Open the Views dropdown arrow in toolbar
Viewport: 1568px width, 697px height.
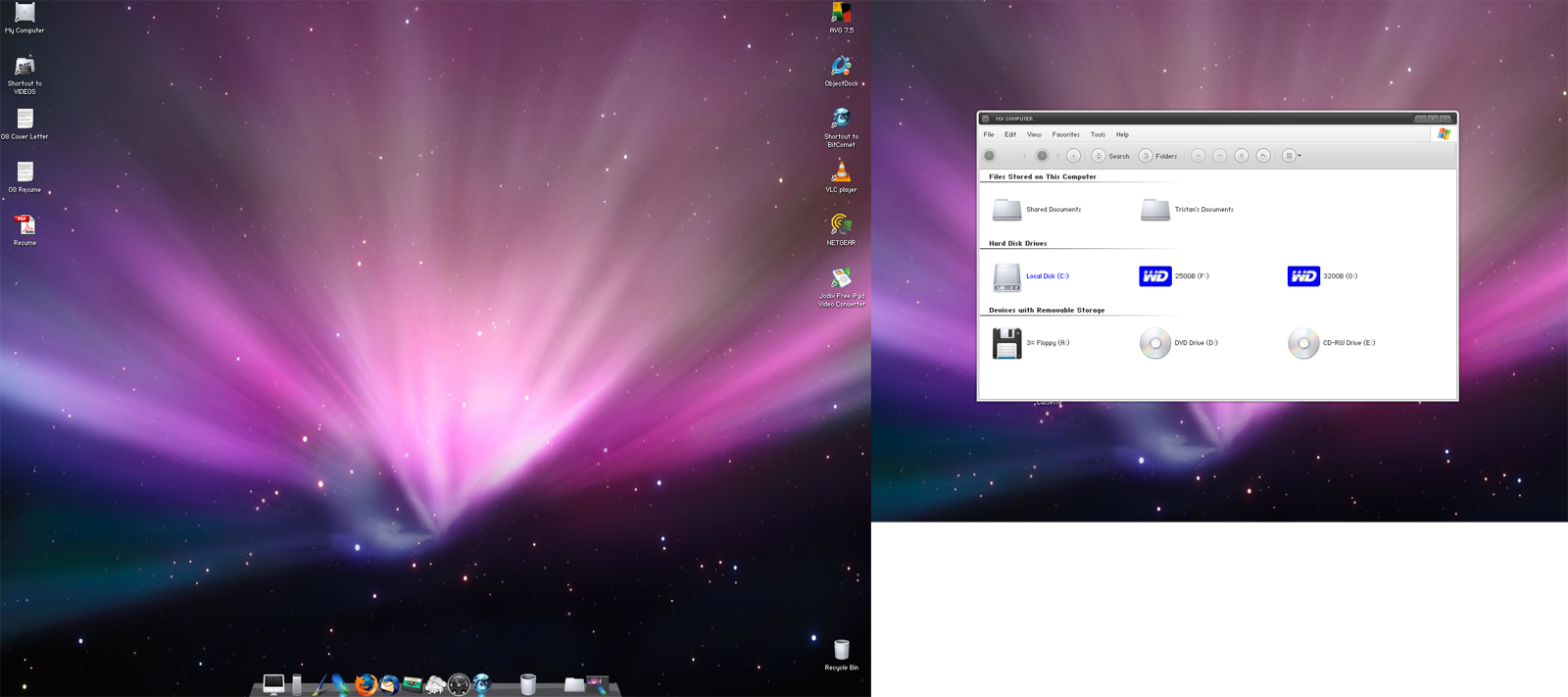pos(1299,156)
